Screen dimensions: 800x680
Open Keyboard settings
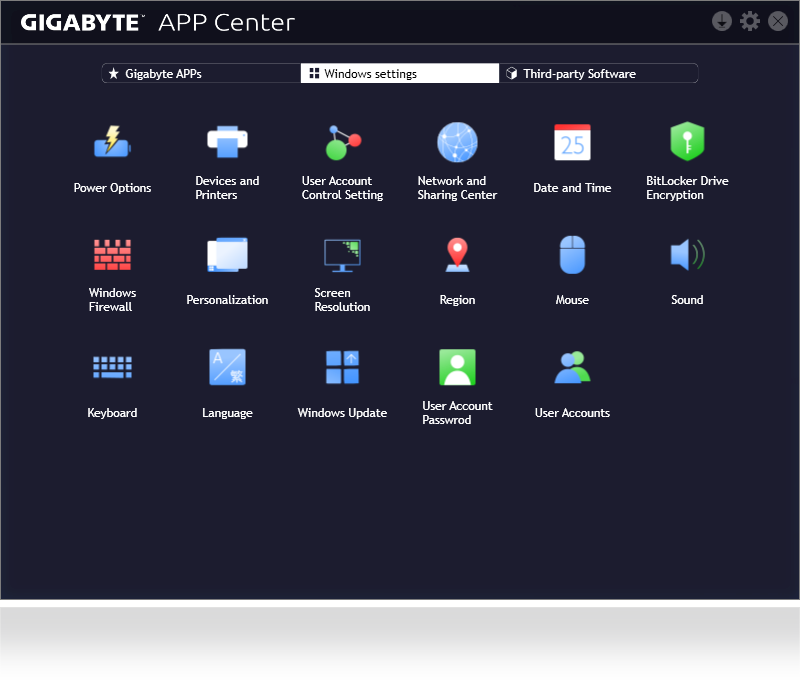pos(112,367)
